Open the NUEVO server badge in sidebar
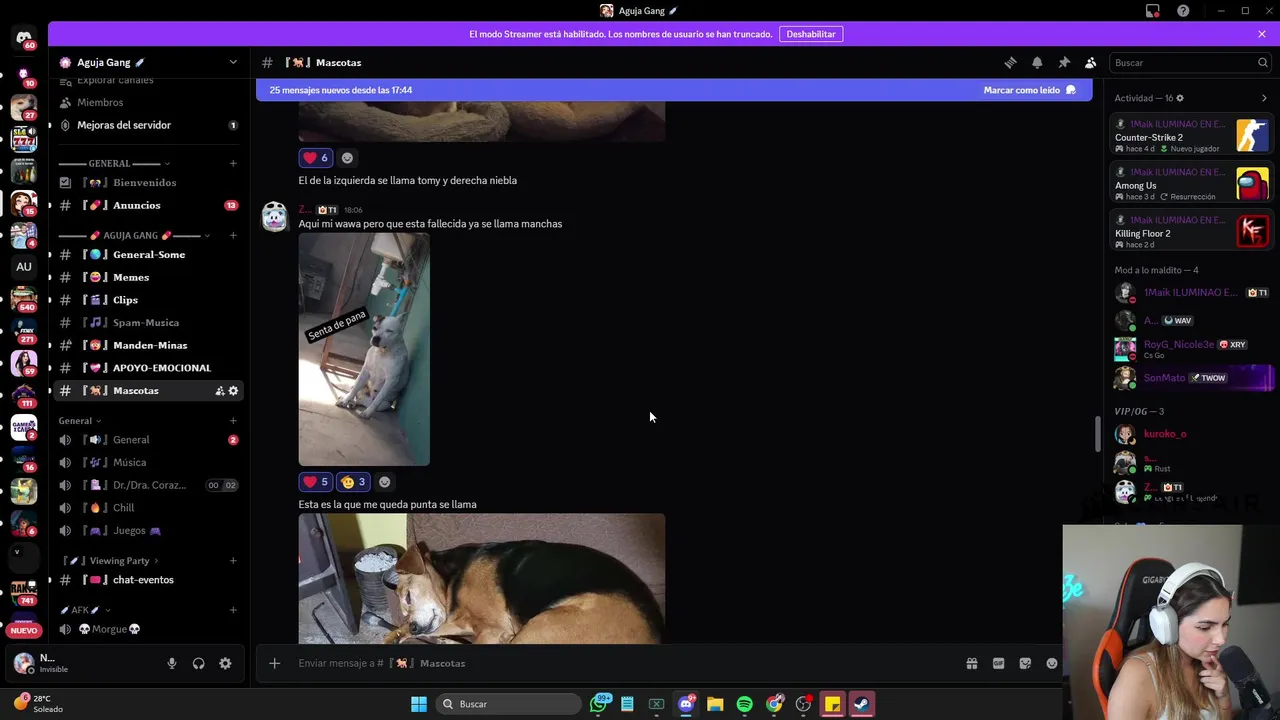The height and width of the screenshot is (720, 1280). [24, 630]
